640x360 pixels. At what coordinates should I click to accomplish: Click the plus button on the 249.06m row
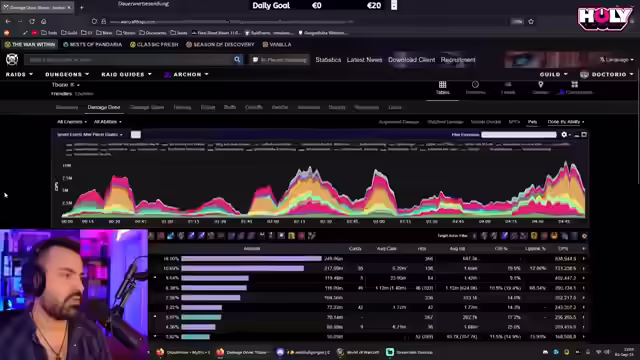click(x=584, y=258)
